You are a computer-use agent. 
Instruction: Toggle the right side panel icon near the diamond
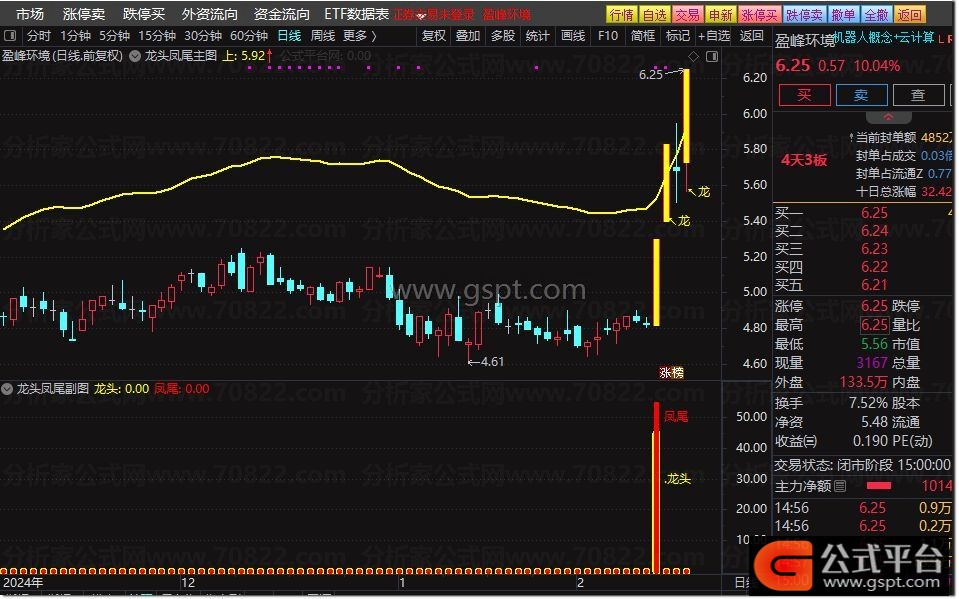click(x=712, y=56)
